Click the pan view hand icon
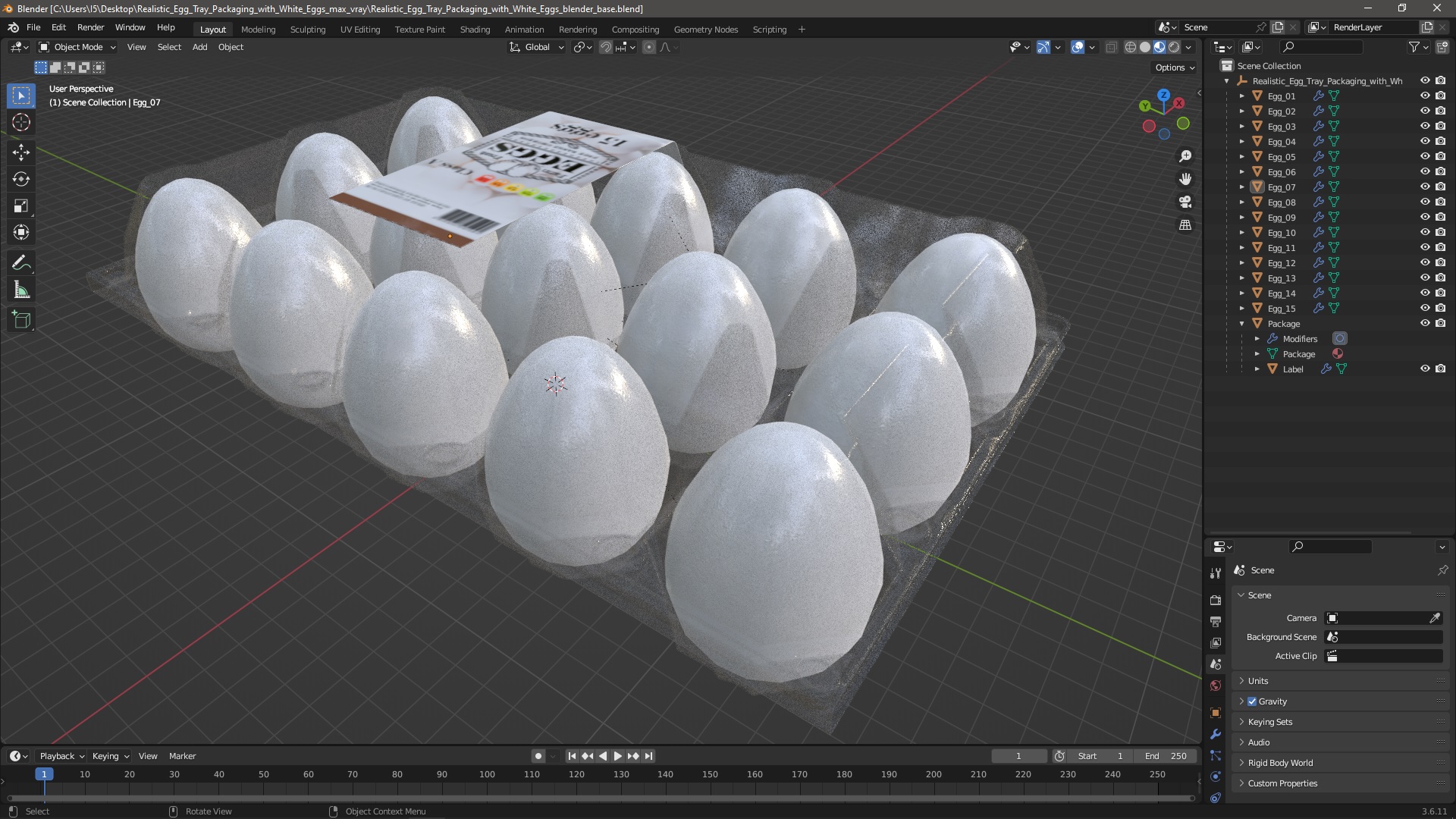 pyautogui.click(x=1185, y=179)
